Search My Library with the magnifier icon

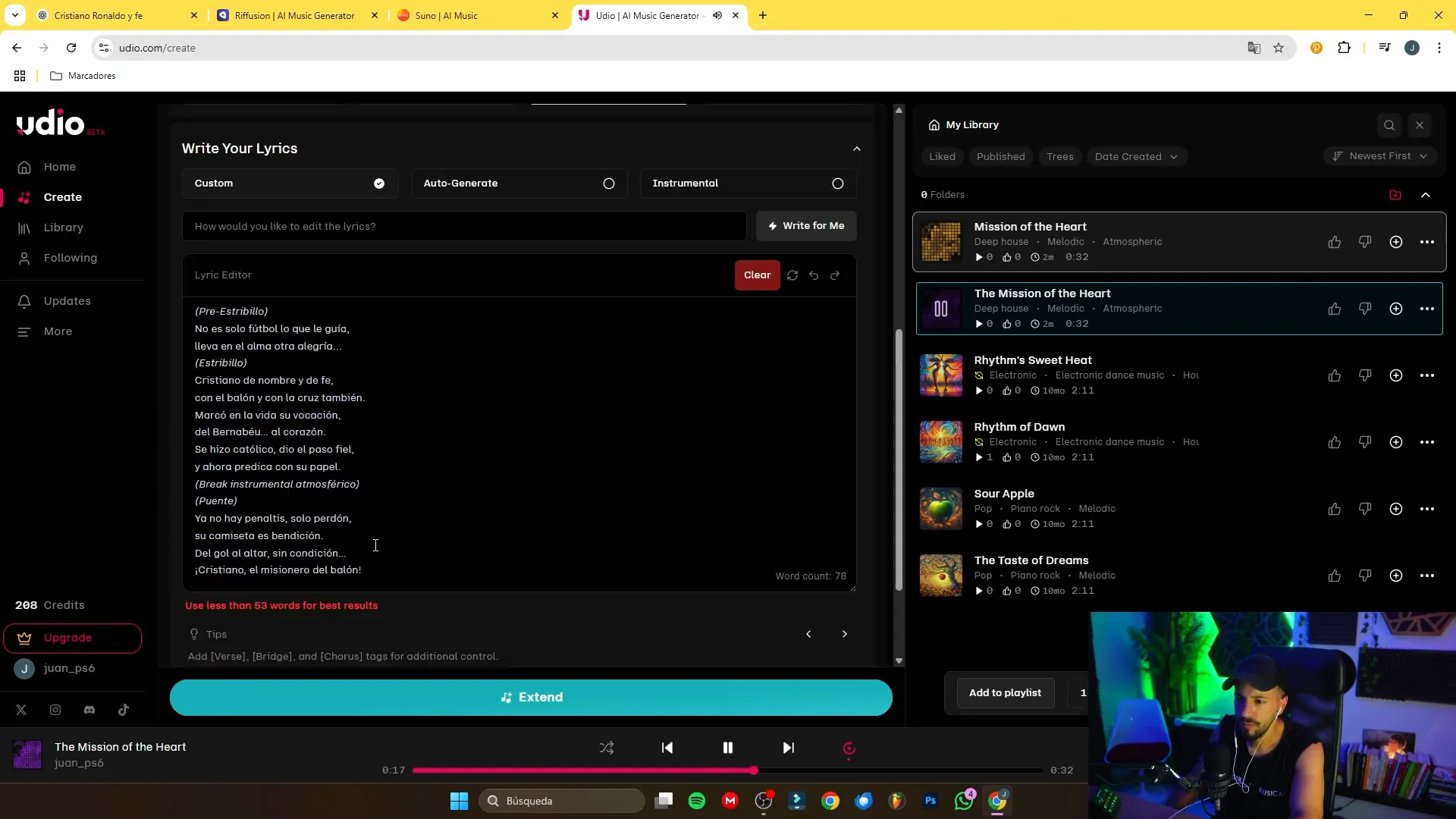[x=1389, y=125]
